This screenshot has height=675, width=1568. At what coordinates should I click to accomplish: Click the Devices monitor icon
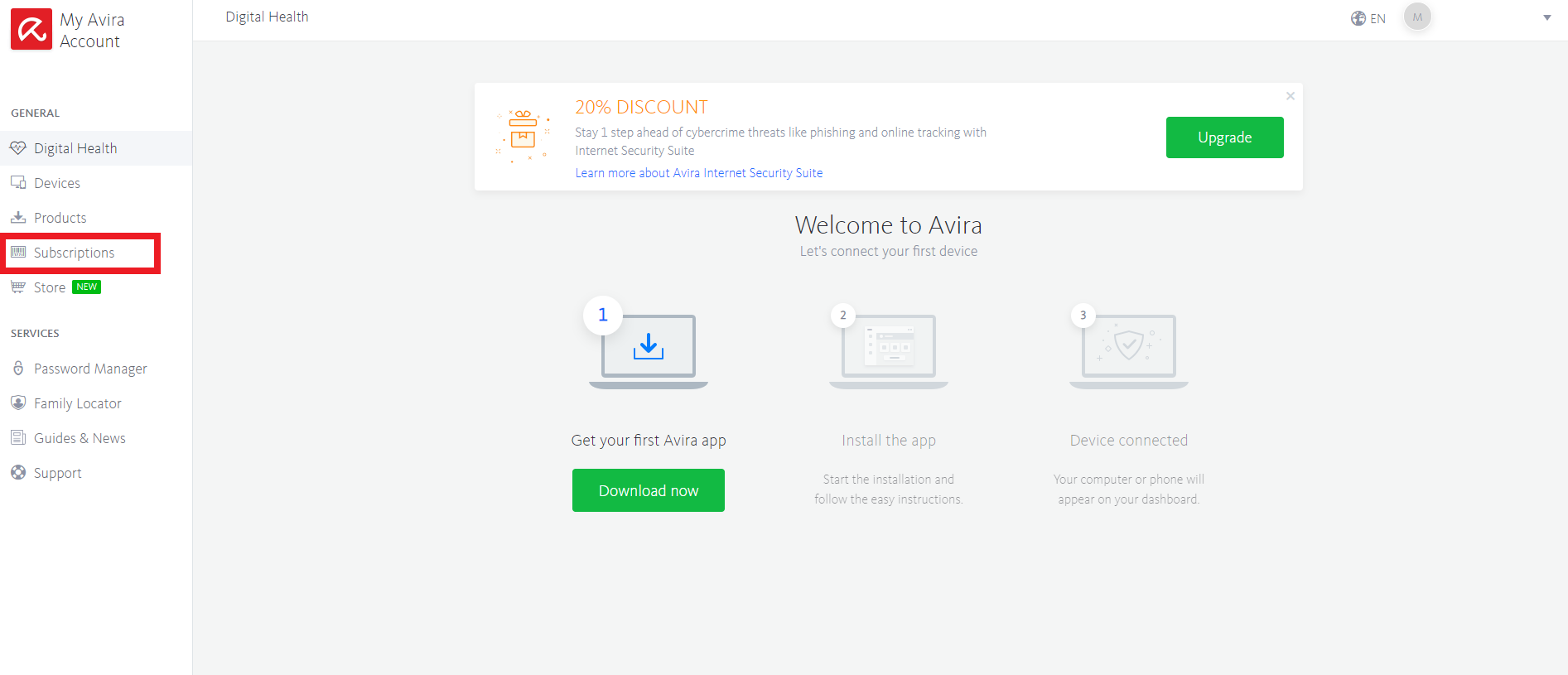point(18,183)
